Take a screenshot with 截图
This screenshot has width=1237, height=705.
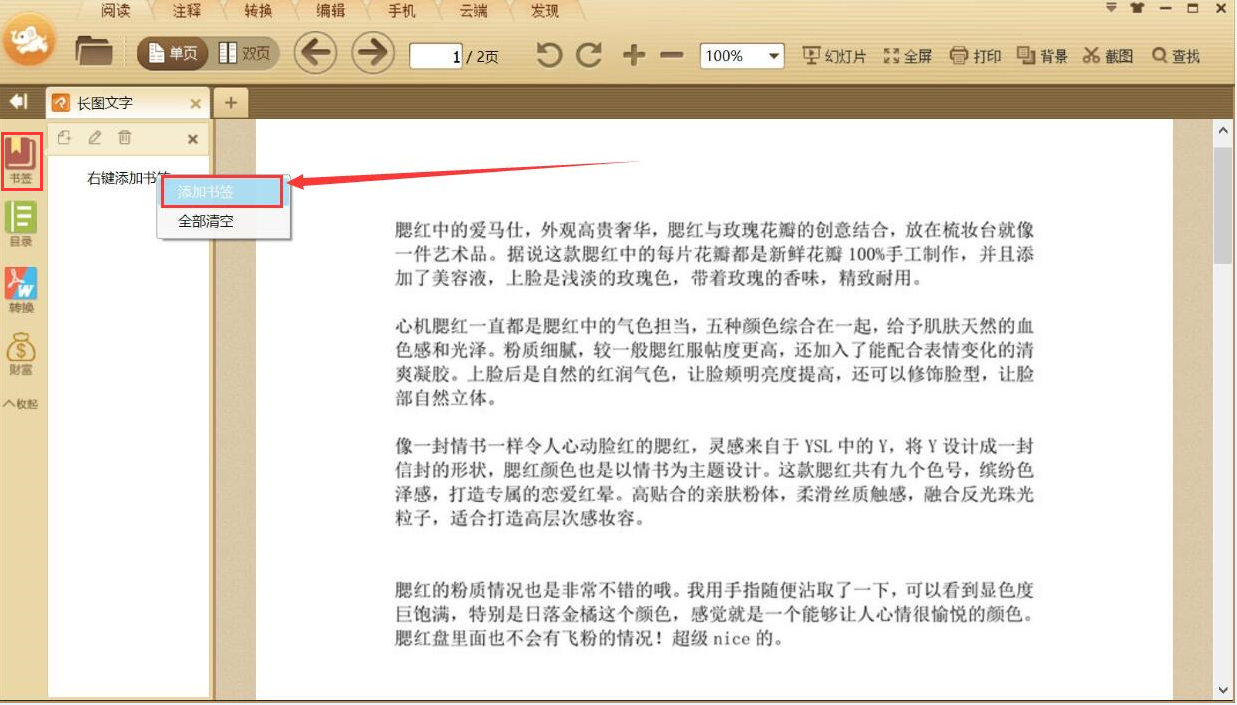tap(1108, 56)
